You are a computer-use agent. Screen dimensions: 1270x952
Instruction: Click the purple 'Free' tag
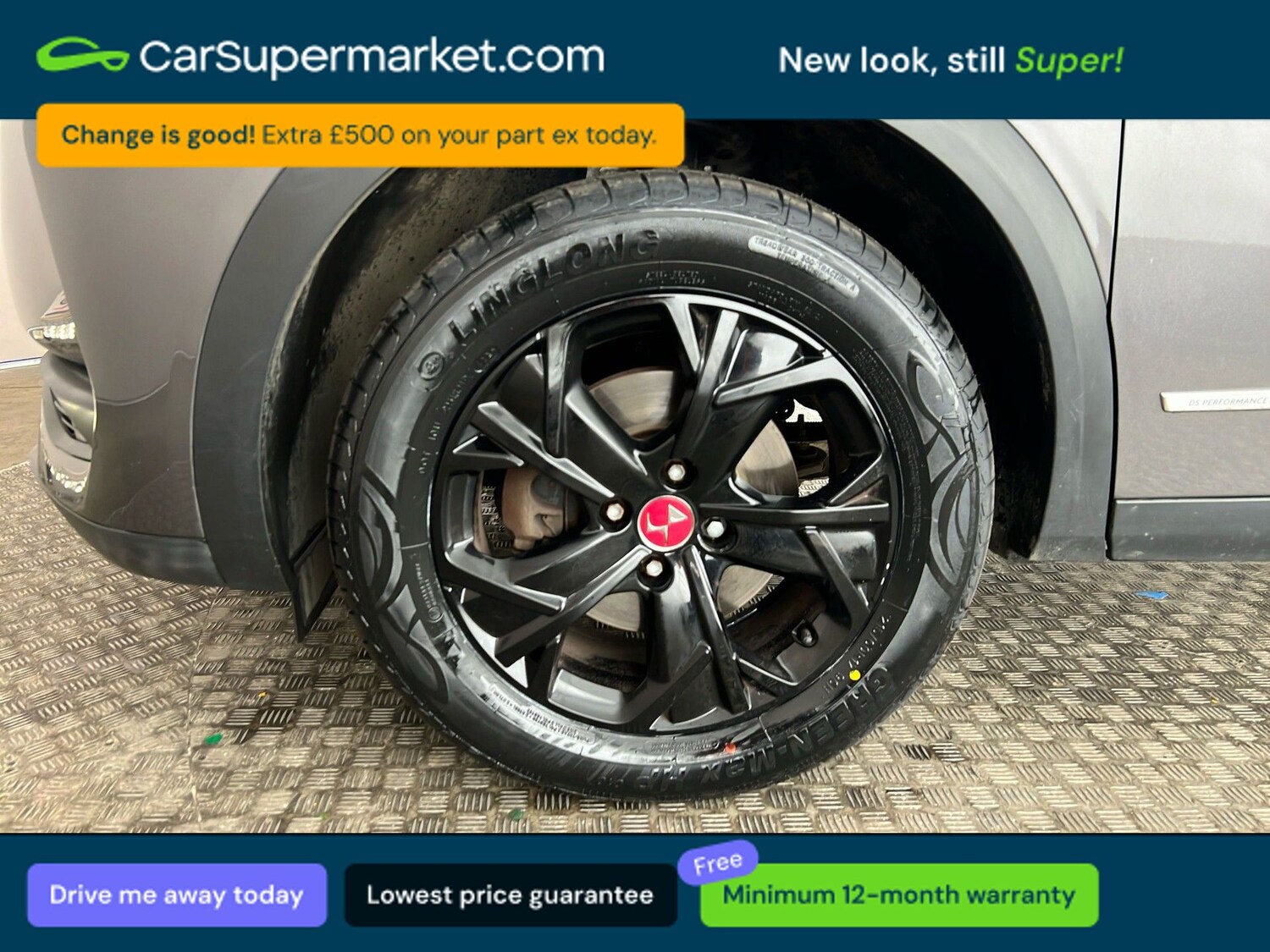pyautogui.click(x=718, y=863)
